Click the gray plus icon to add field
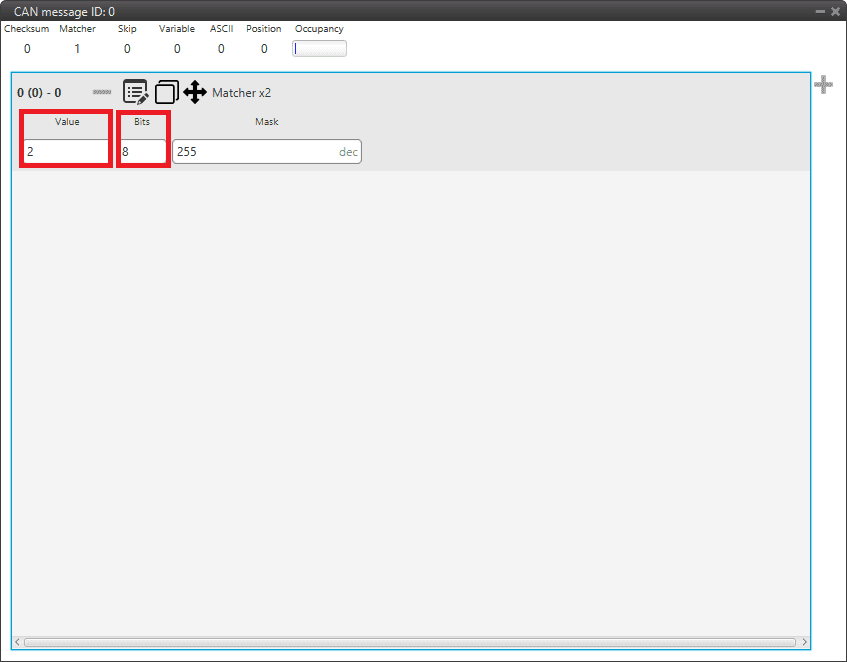847x662 pixels. tap(823, 85)
